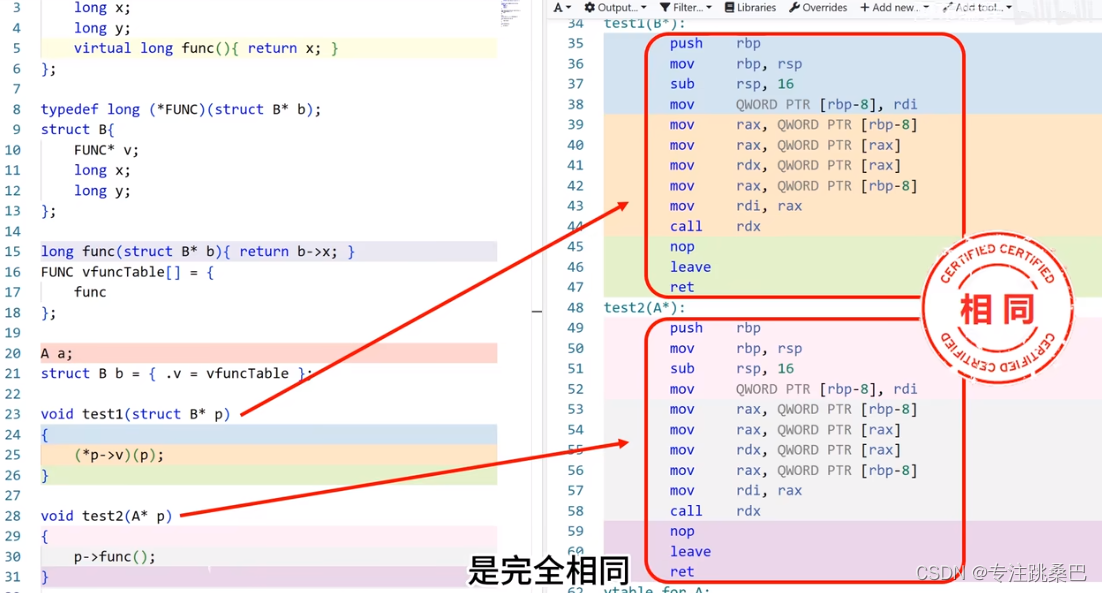This screenshot has height=593, width=1102.
Task: Click the gear icon on the Output button
Action: [589, 7]
